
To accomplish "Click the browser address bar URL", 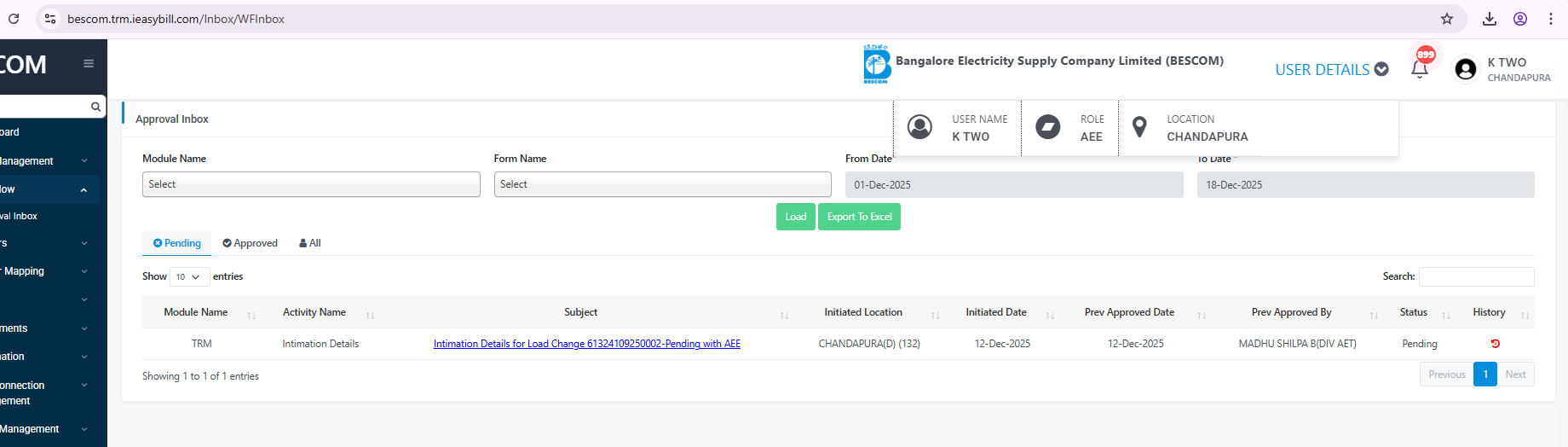I will (176, 19).
